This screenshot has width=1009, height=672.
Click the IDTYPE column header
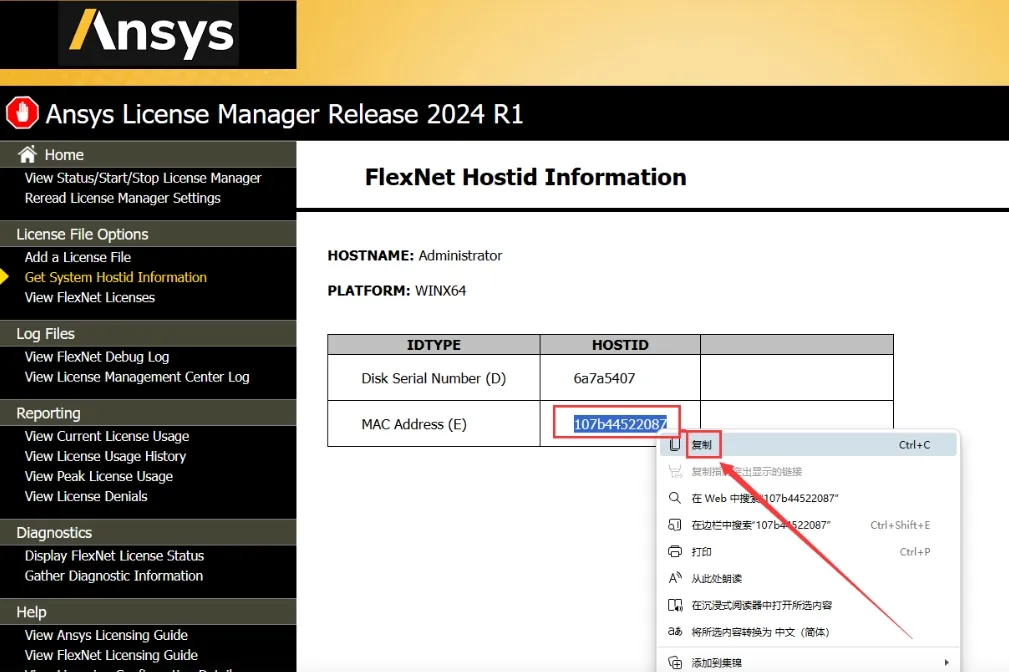click(x=433, y=345)
